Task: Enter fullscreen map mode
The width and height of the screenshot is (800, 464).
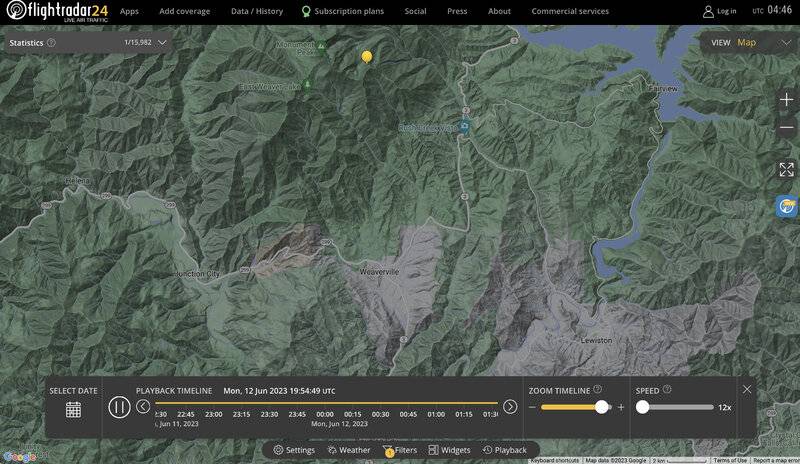Action: click(786, 169)
